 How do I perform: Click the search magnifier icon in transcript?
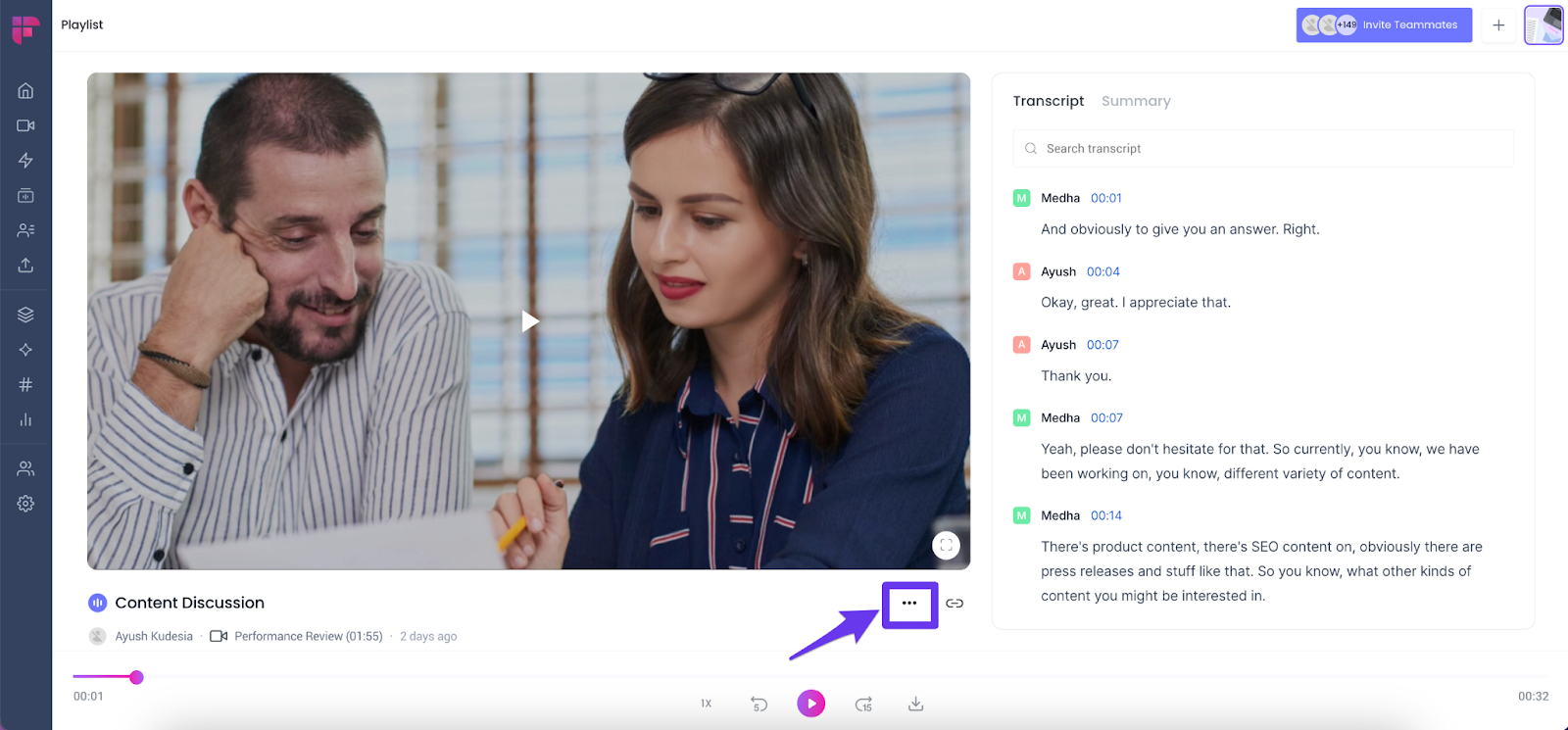(x=1031, y=149)
